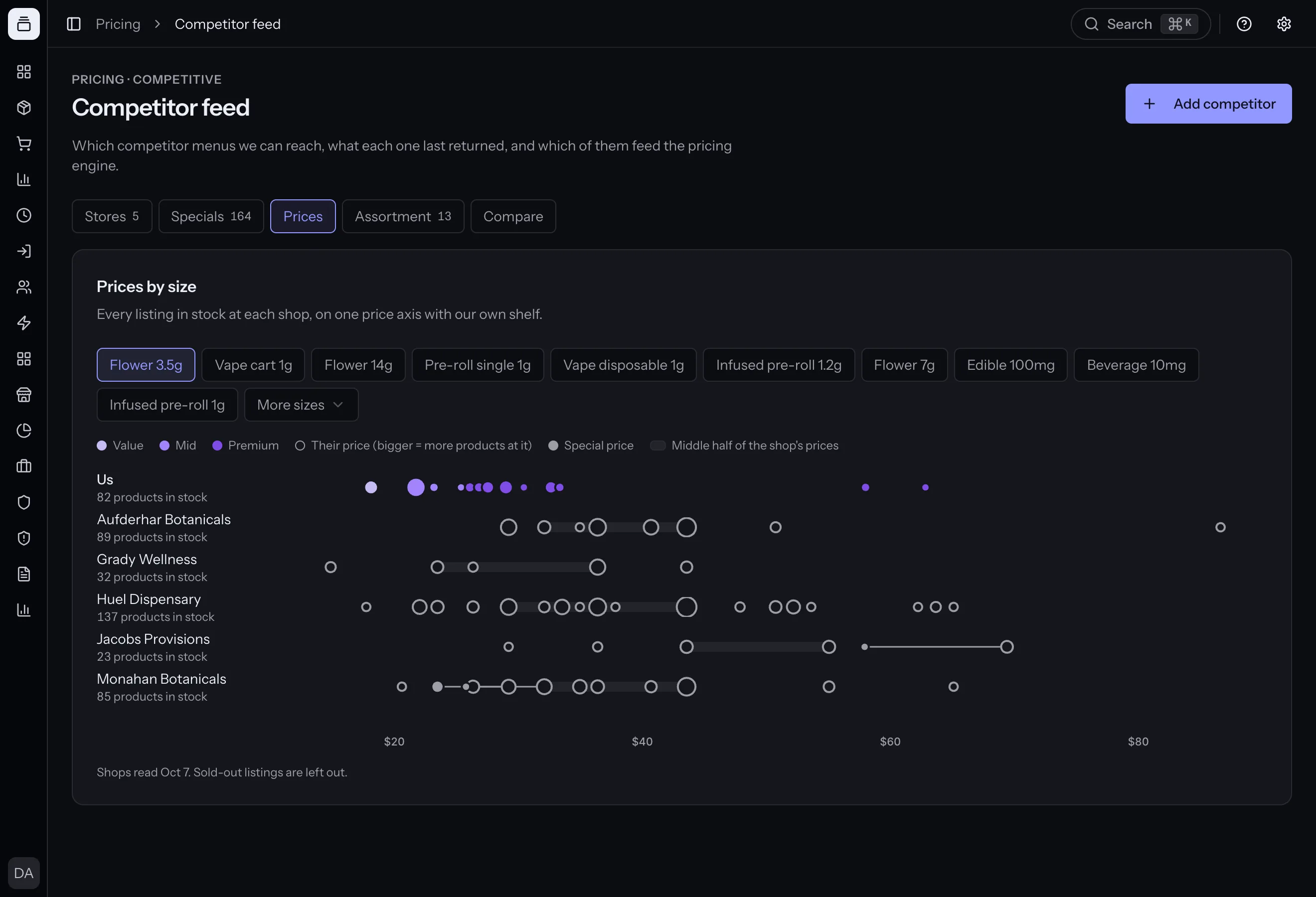
Task: Select the Vape cart 1g size chip
Action: pyautogui.click(x=253, y=365)
